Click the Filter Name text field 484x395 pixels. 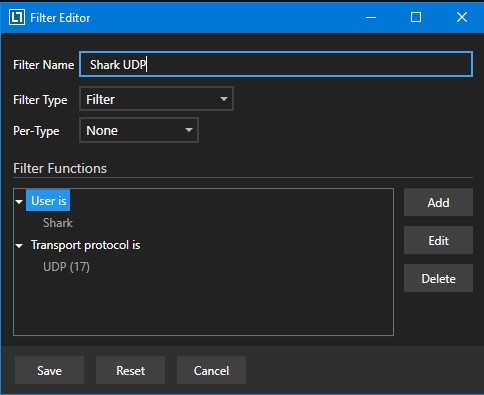(x=276, y=64)
